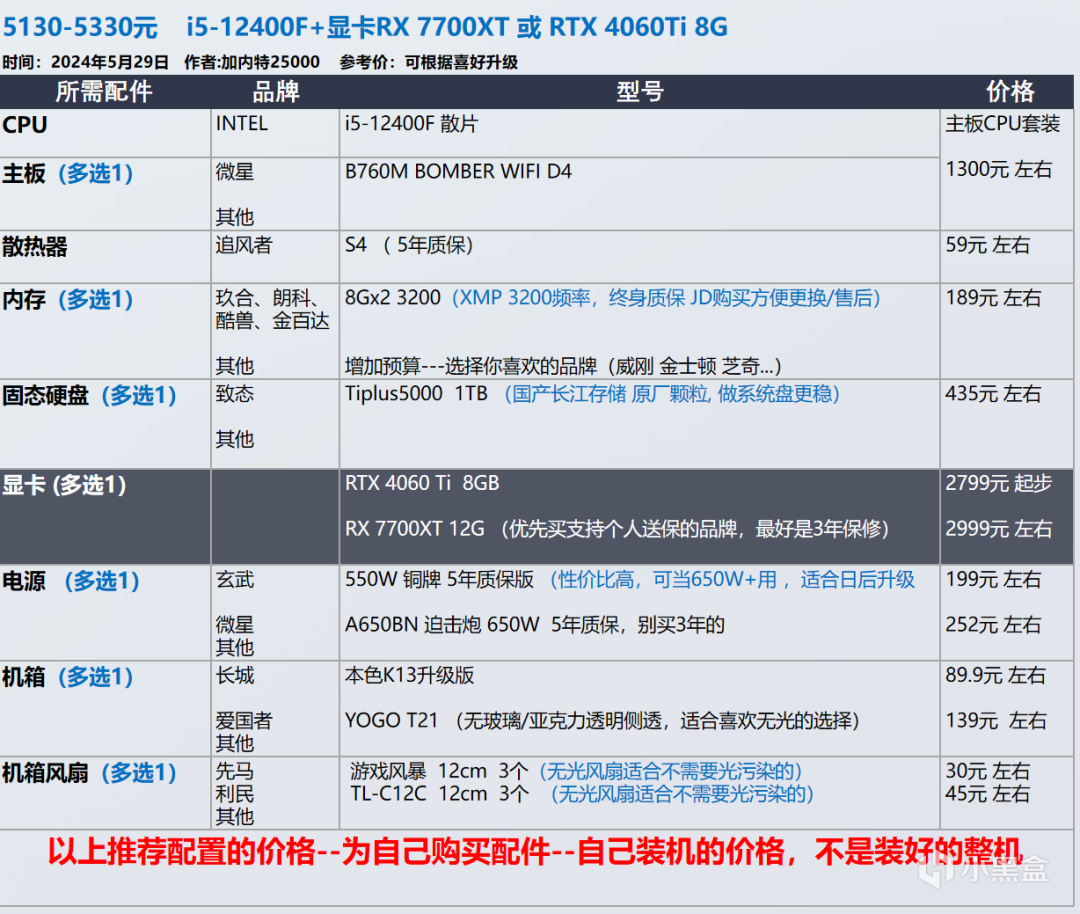Screen dimensions: 1080x914
Task: Click the 'B760M BOMBER WIFI D4' model
Action: pyautogui.click(x=458, y=171)
